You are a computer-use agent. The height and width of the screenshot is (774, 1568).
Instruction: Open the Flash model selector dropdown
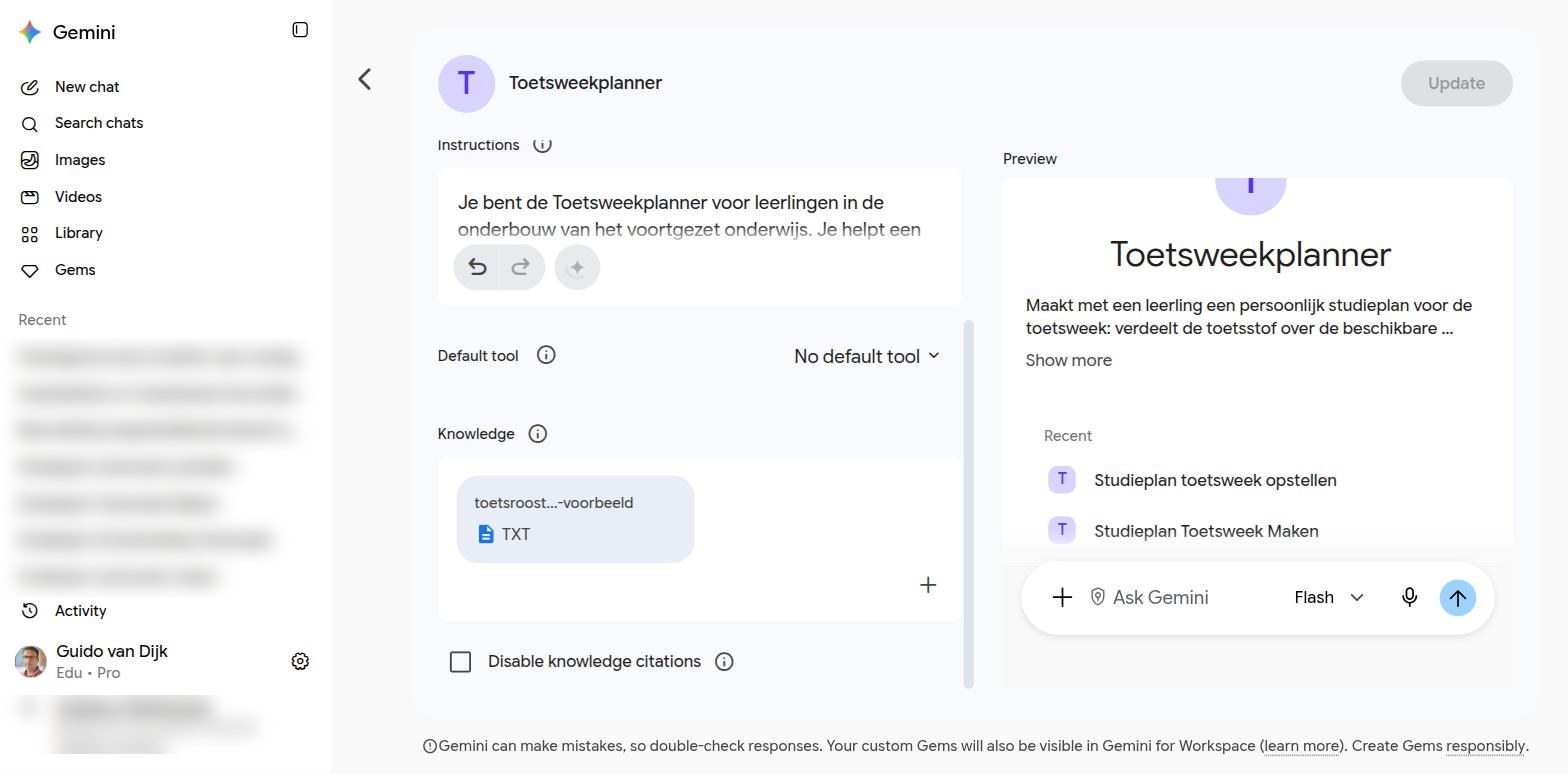point(1328,597)
